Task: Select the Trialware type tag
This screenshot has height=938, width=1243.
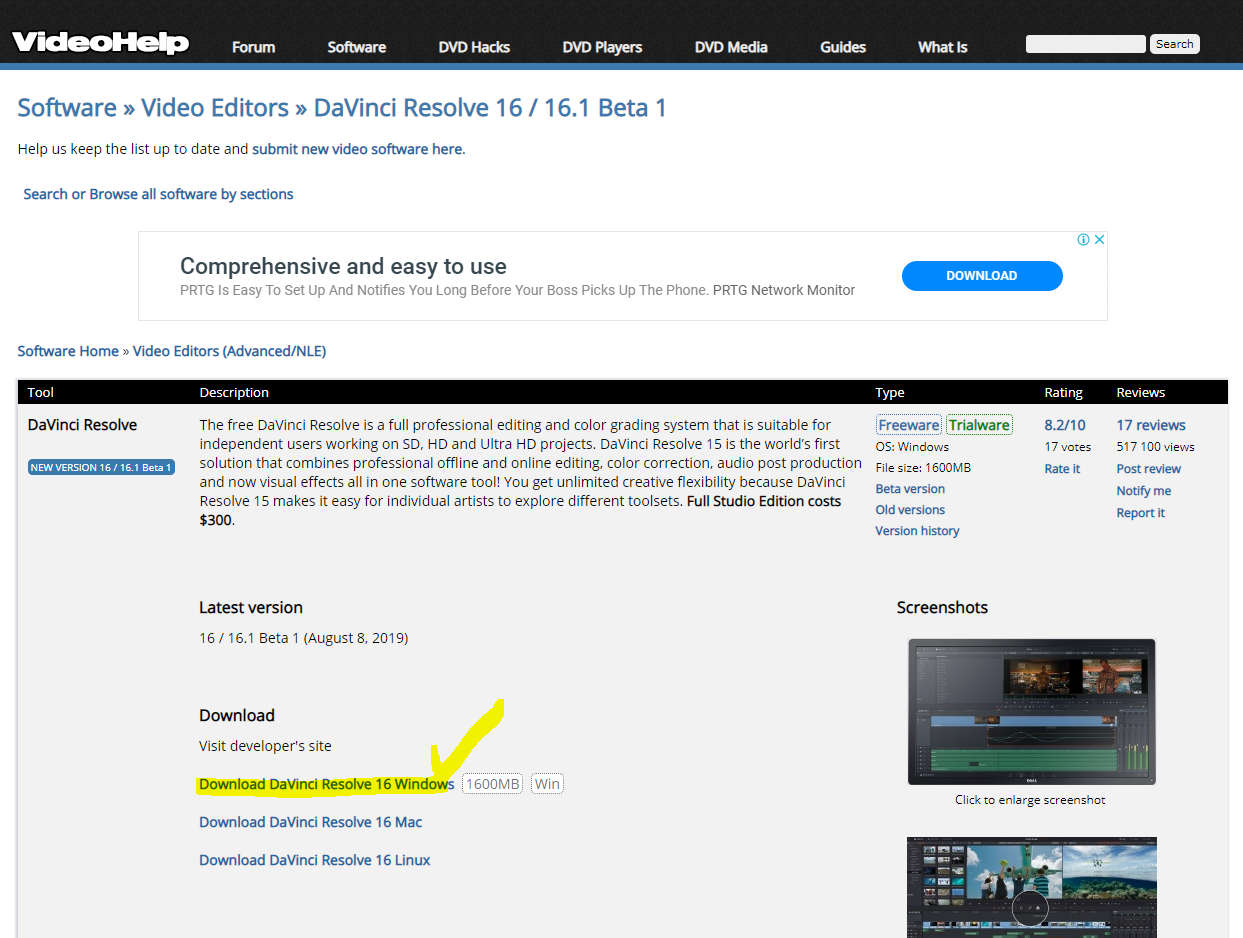Action: tap(979, 425)
